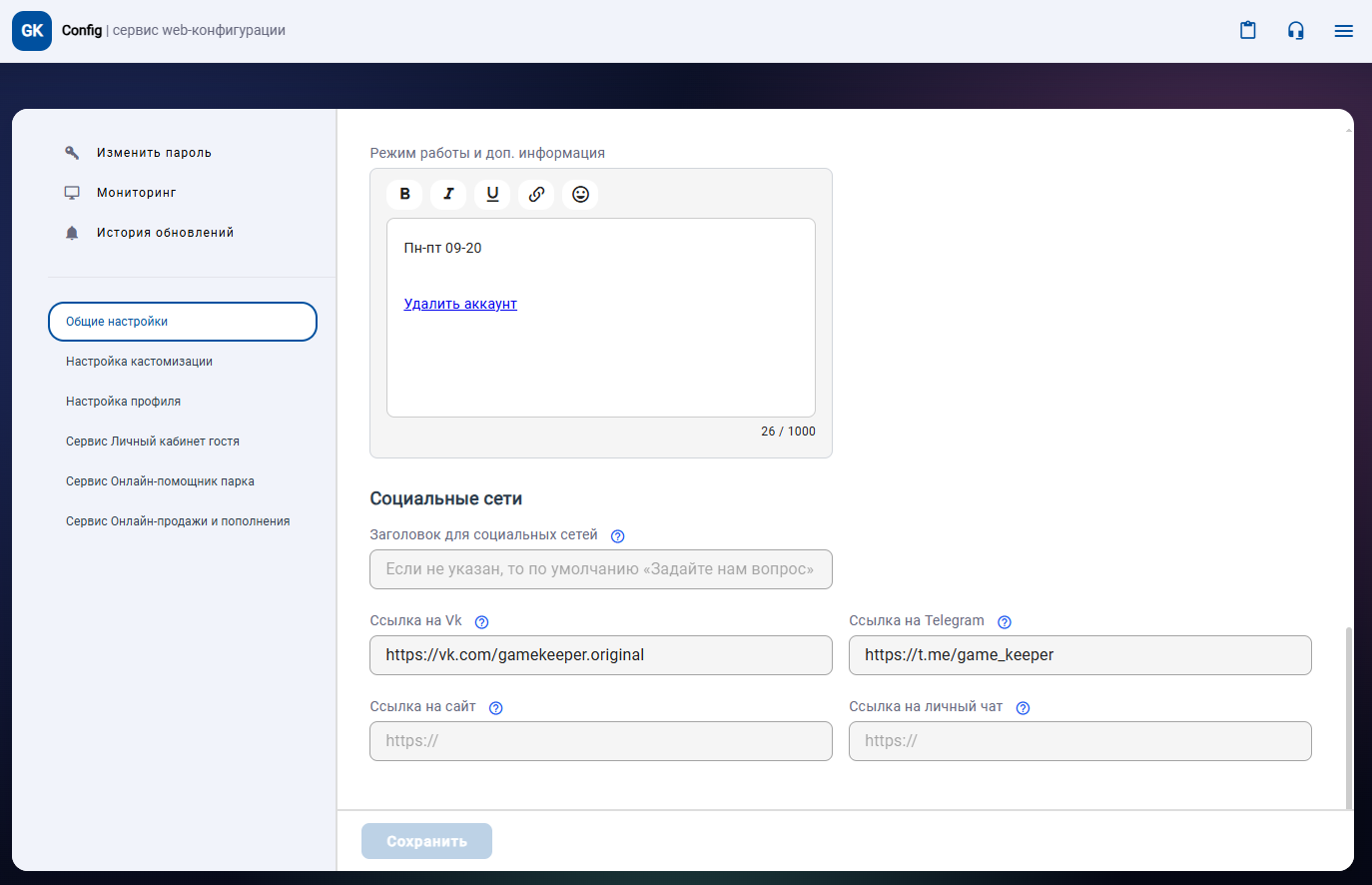Select Настройка кастомизации tab

click(x=139, y=362)
